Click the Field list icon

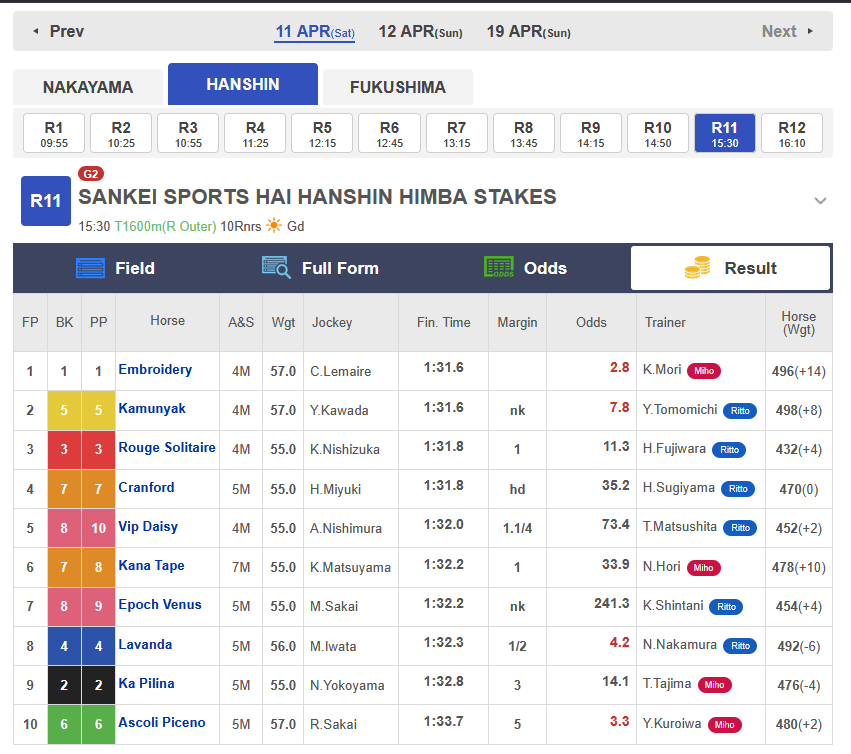coord(90,268)
